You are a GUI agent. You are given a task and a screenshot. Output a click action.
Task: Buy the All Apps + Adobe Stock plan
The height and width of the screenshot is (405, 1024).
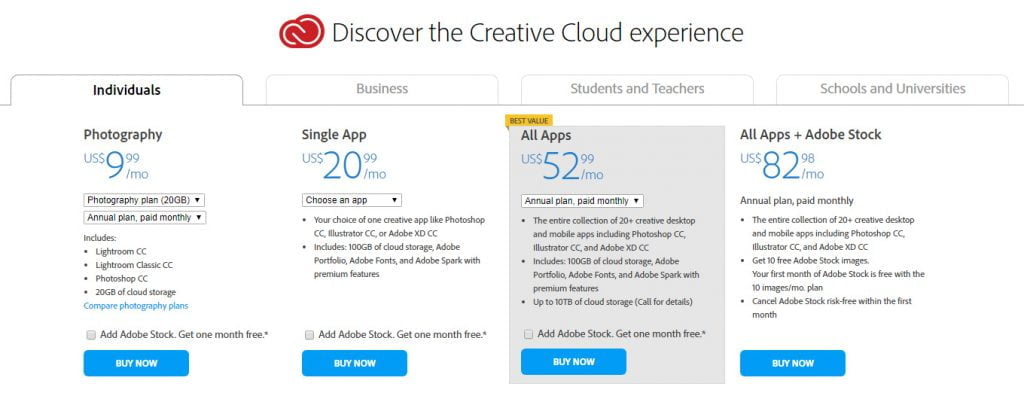pos(792,363)
